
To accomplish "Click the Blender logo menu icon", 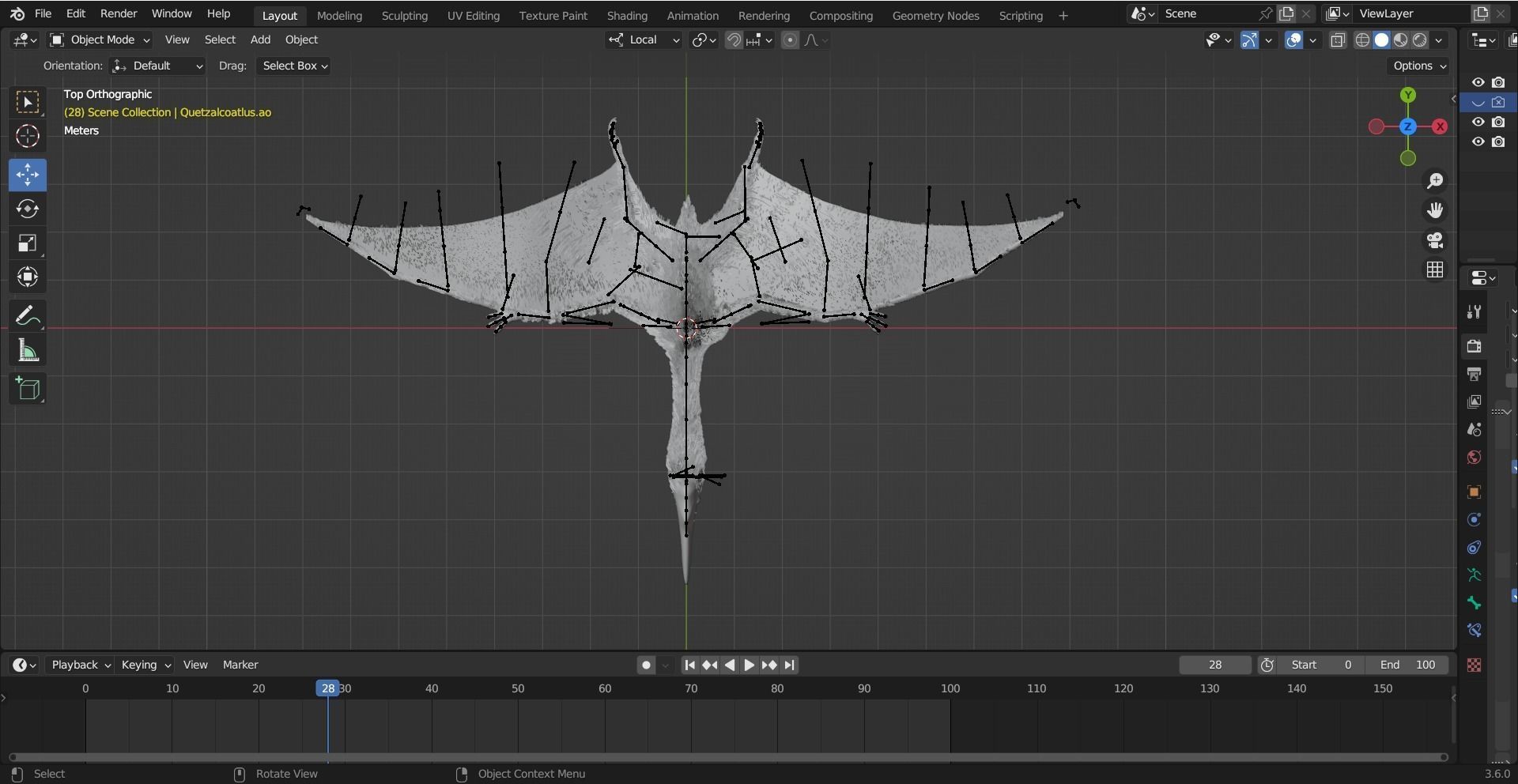I will tap(17, 13).
